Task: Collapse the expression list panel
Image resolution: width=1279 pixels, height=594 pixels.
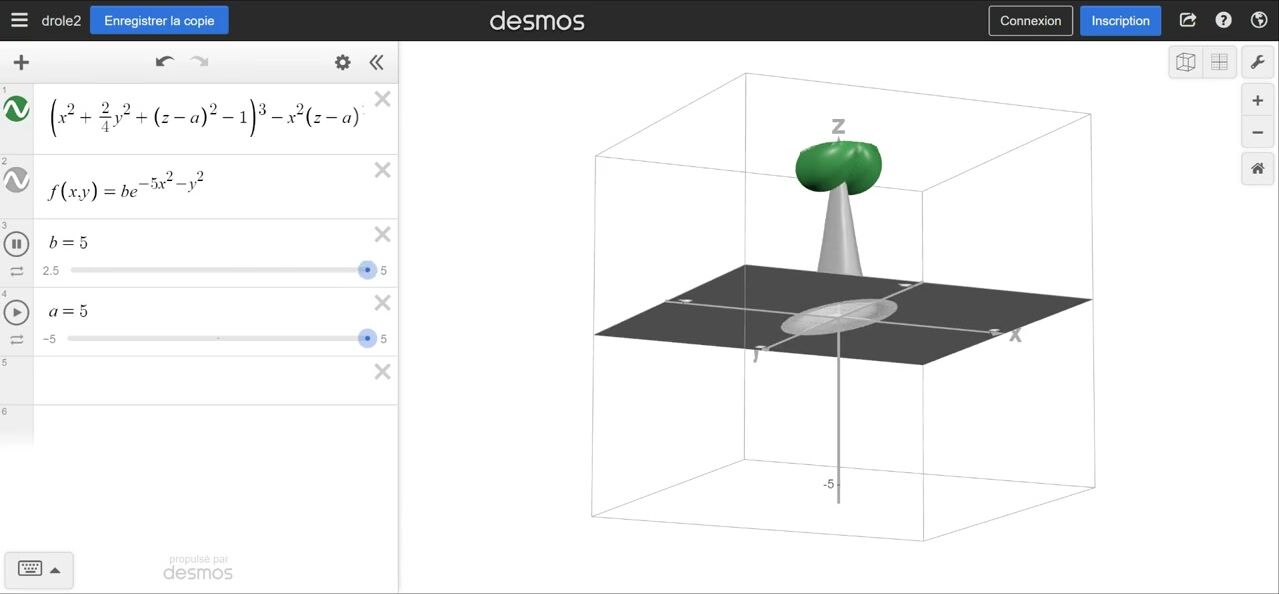Action: click(376, 62)
